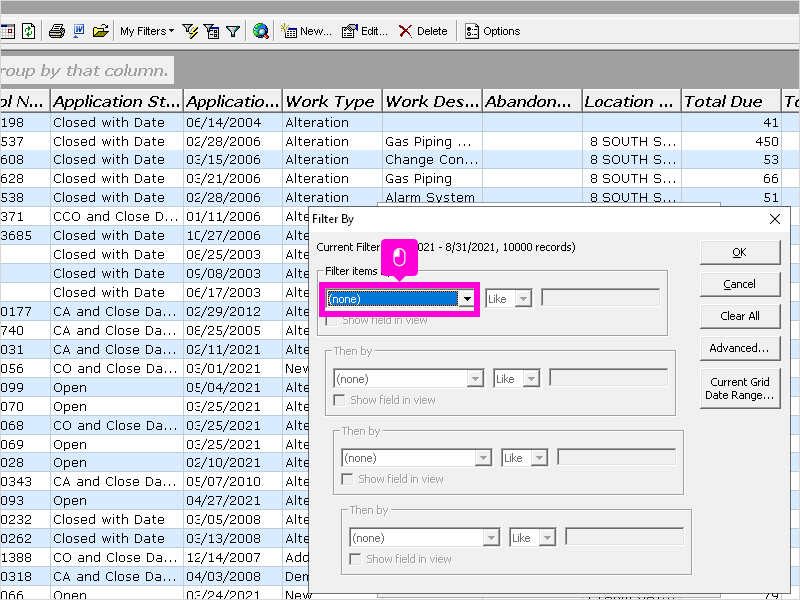Viewport: 800px width, 600px height.
Task: Tick Show field in view under third Then by
Action: point(355,559)
